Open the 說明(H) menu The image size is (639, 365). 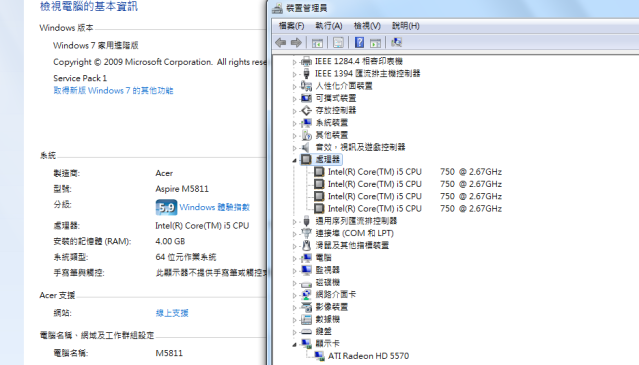pos(405,26)
